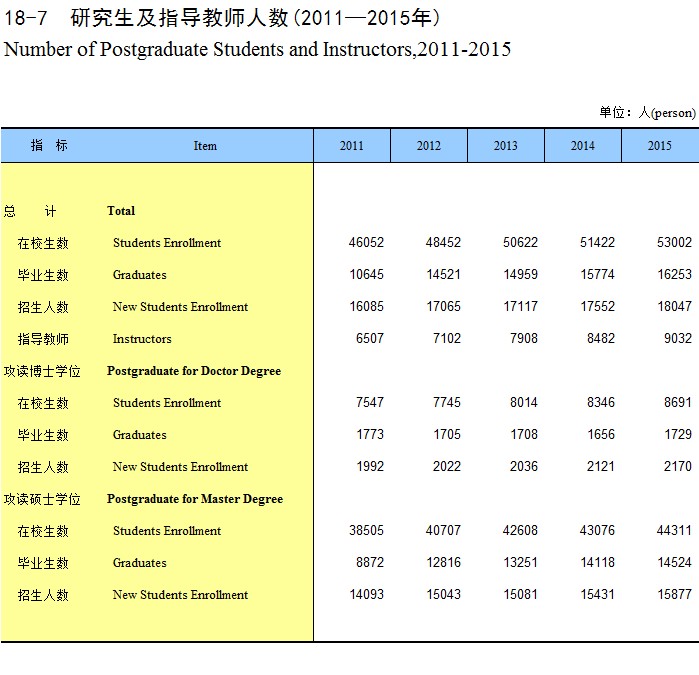This screenshot has width=699, height=675.
Task: Click master enrollment value 43076
Action: click(597, 530)
